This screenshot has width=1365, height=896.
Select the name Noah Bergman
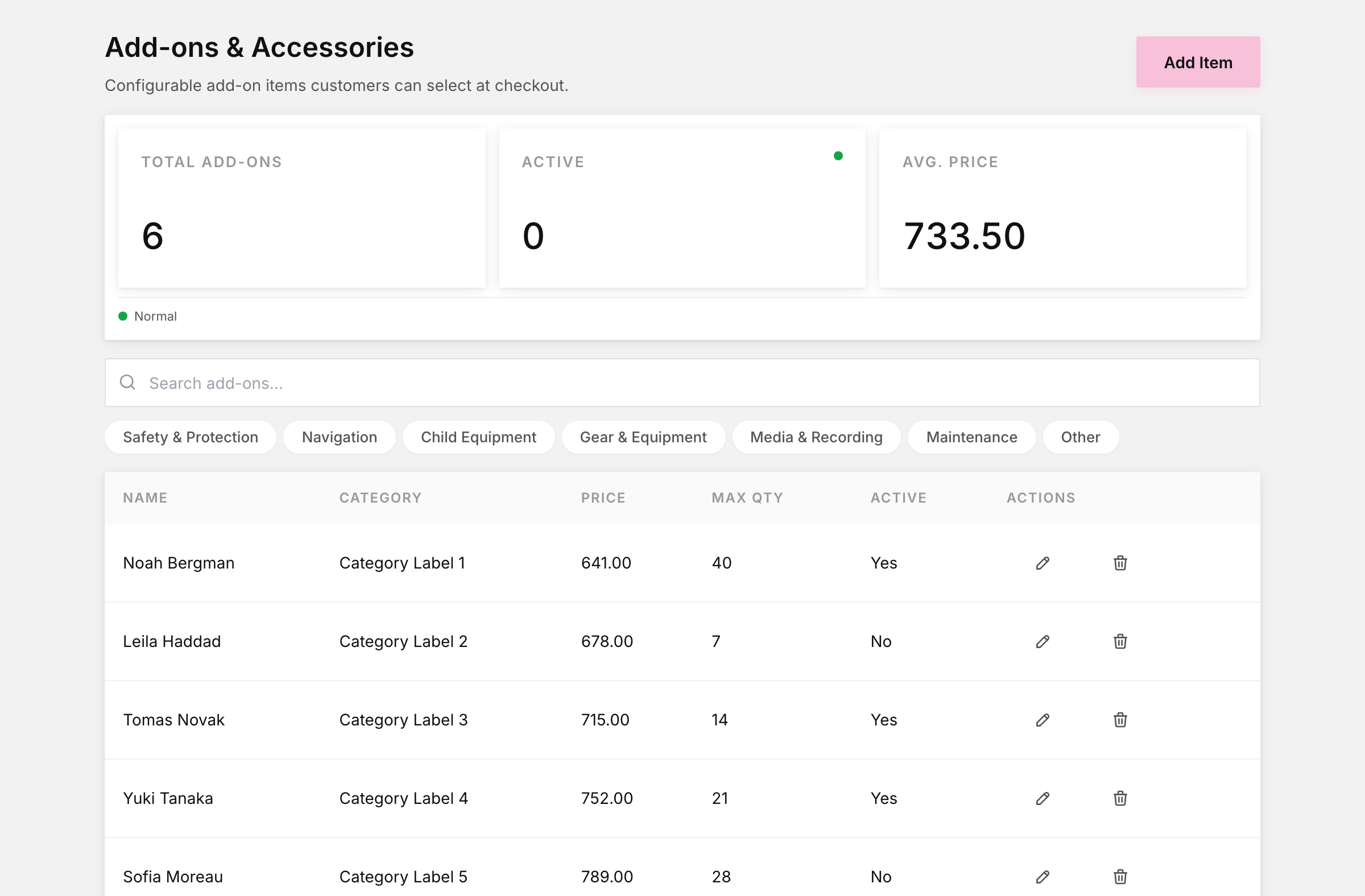[179, 563]
